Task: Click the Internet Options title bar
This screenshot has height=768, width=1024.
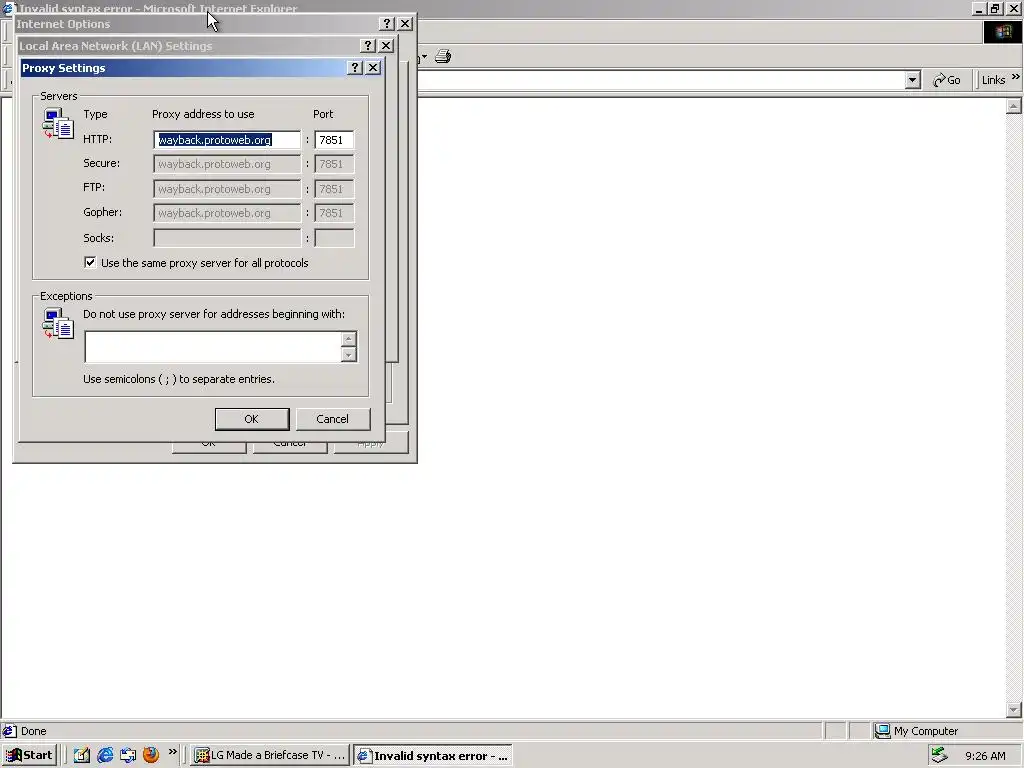Action: coord(196,24)
